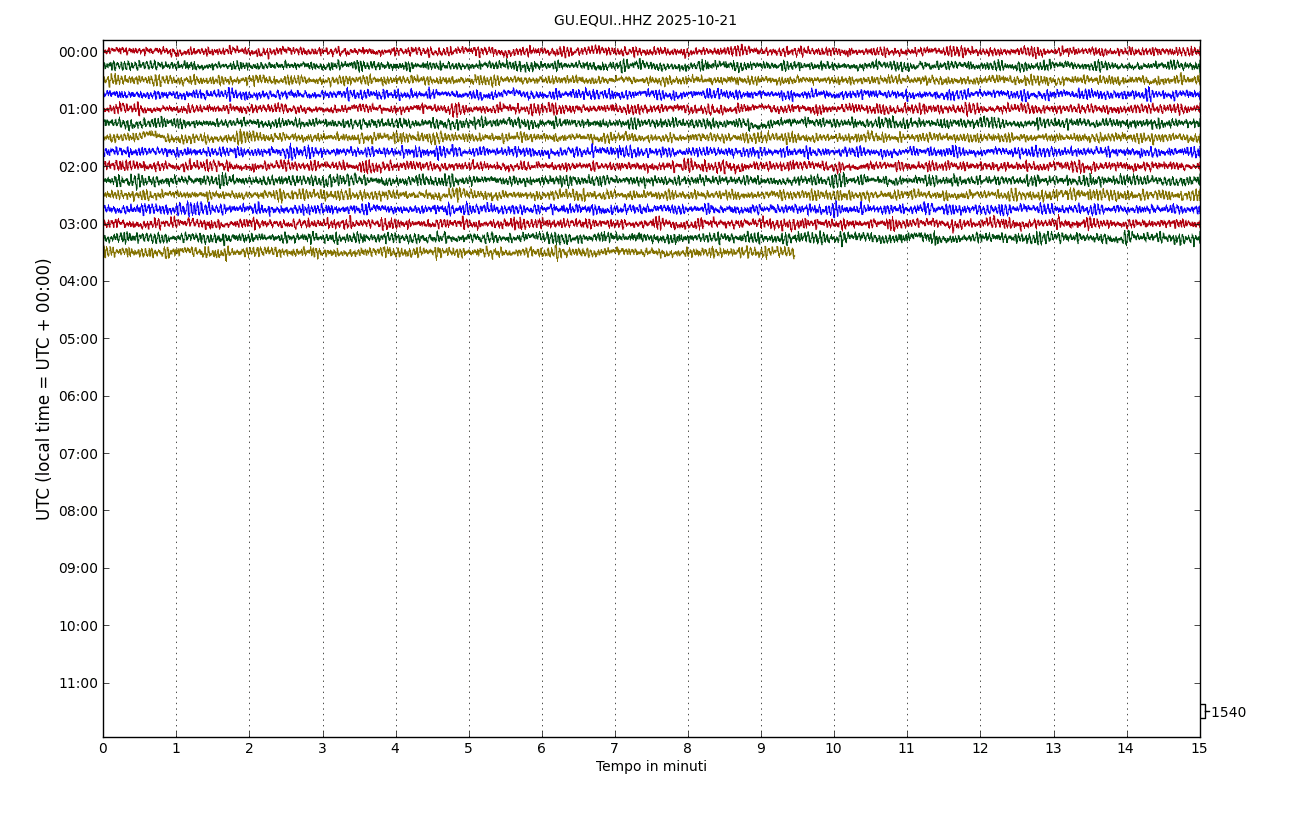
Task: Select the 06:00 hour label on y-axis
Action: 78,397
